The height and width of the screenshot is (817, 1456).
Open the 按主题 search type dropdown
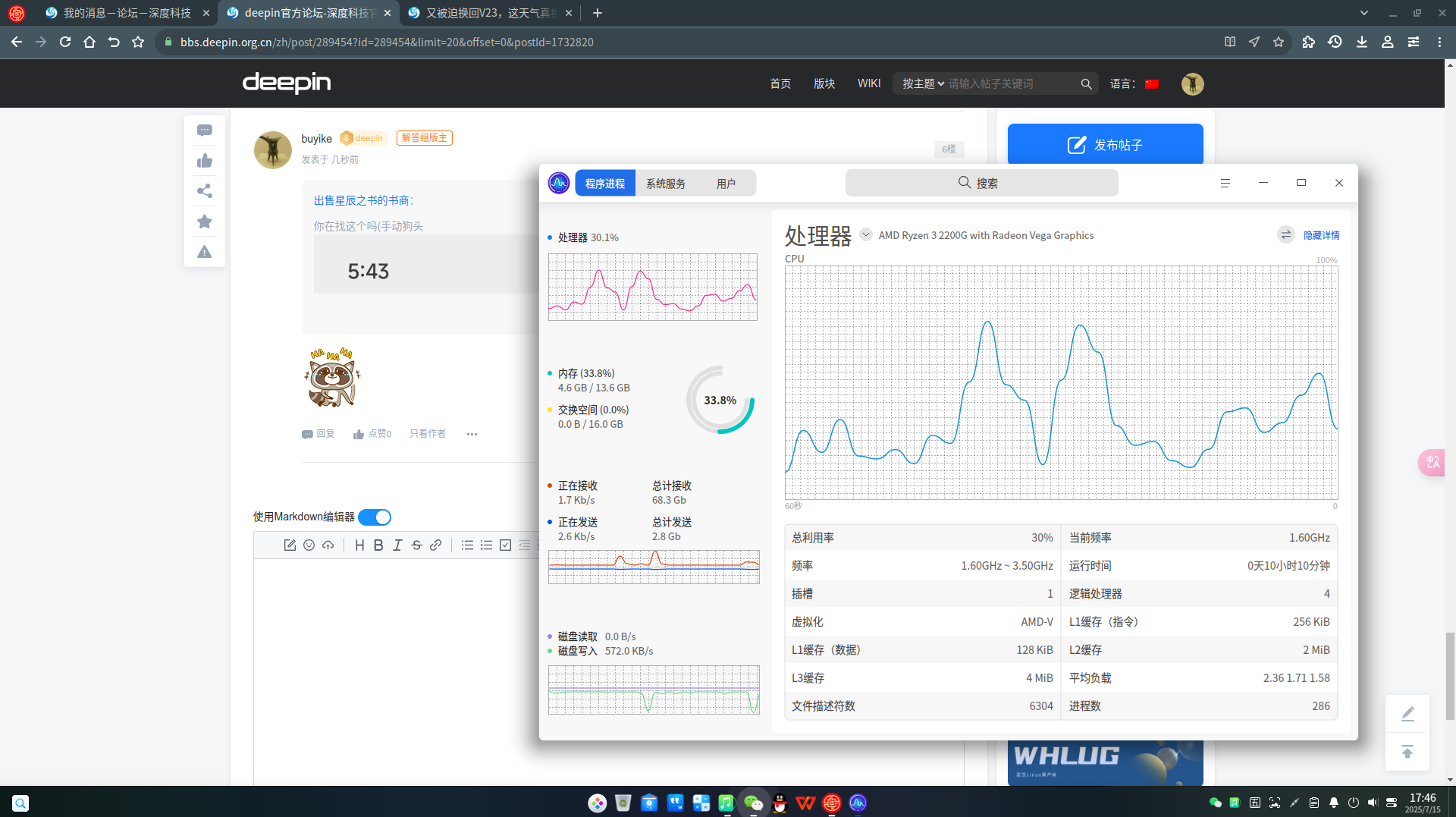coord(923,83)
